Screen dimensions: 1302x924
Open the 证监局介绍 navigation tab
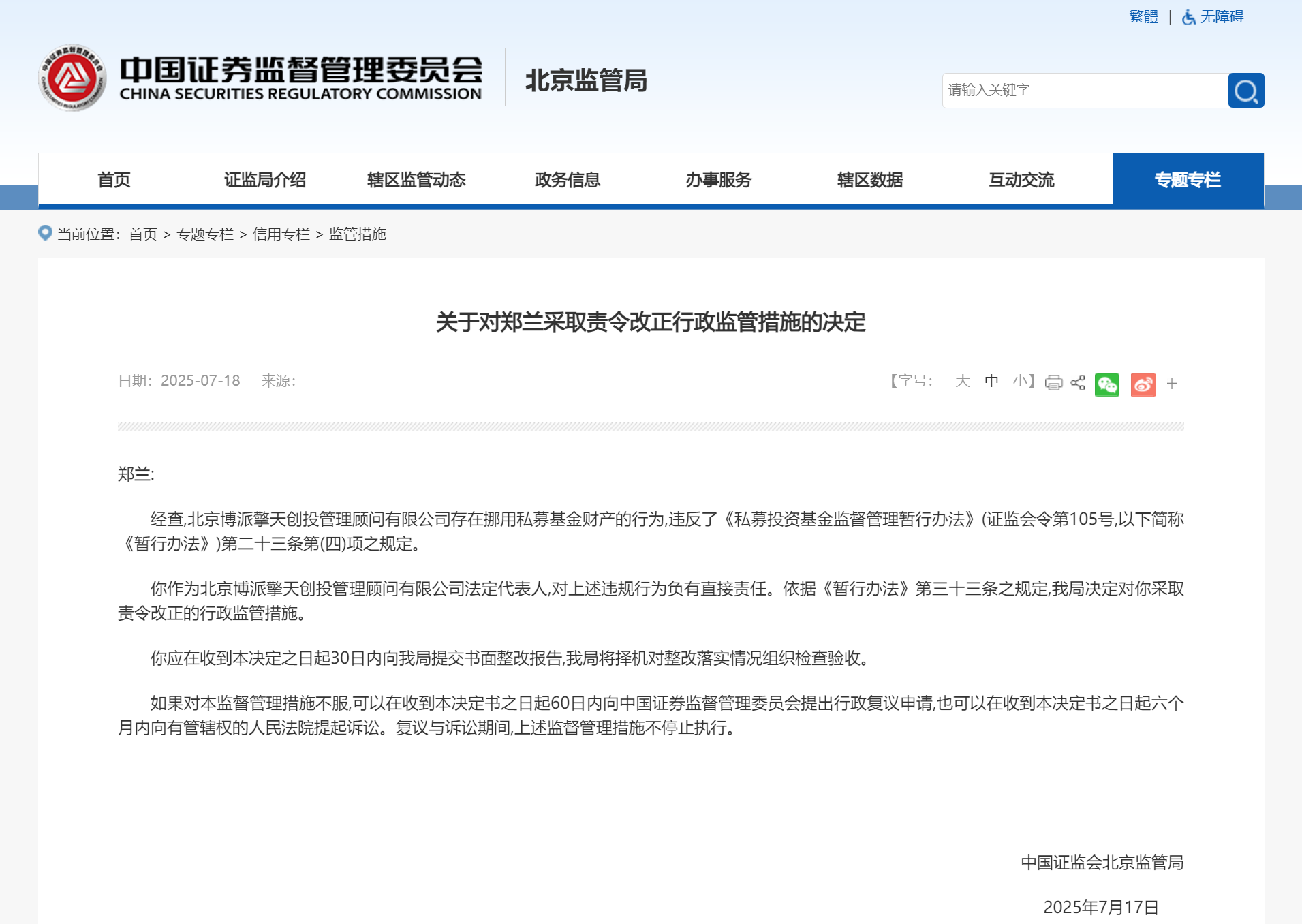click(x=265, y=180)
